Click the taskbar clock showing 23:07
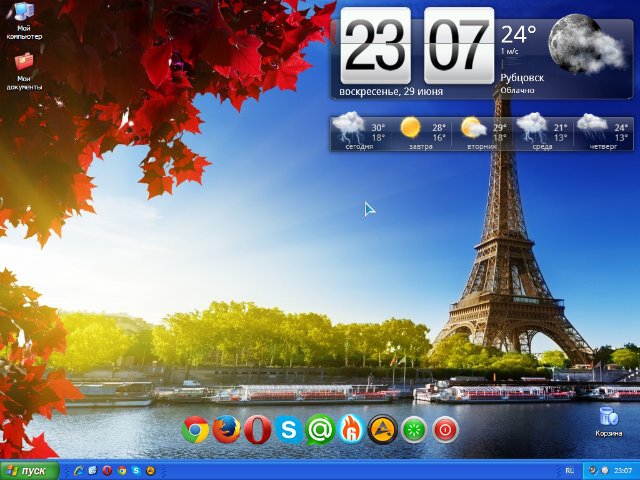The width and height of the screenshot is (640, 480). point(623,470)
